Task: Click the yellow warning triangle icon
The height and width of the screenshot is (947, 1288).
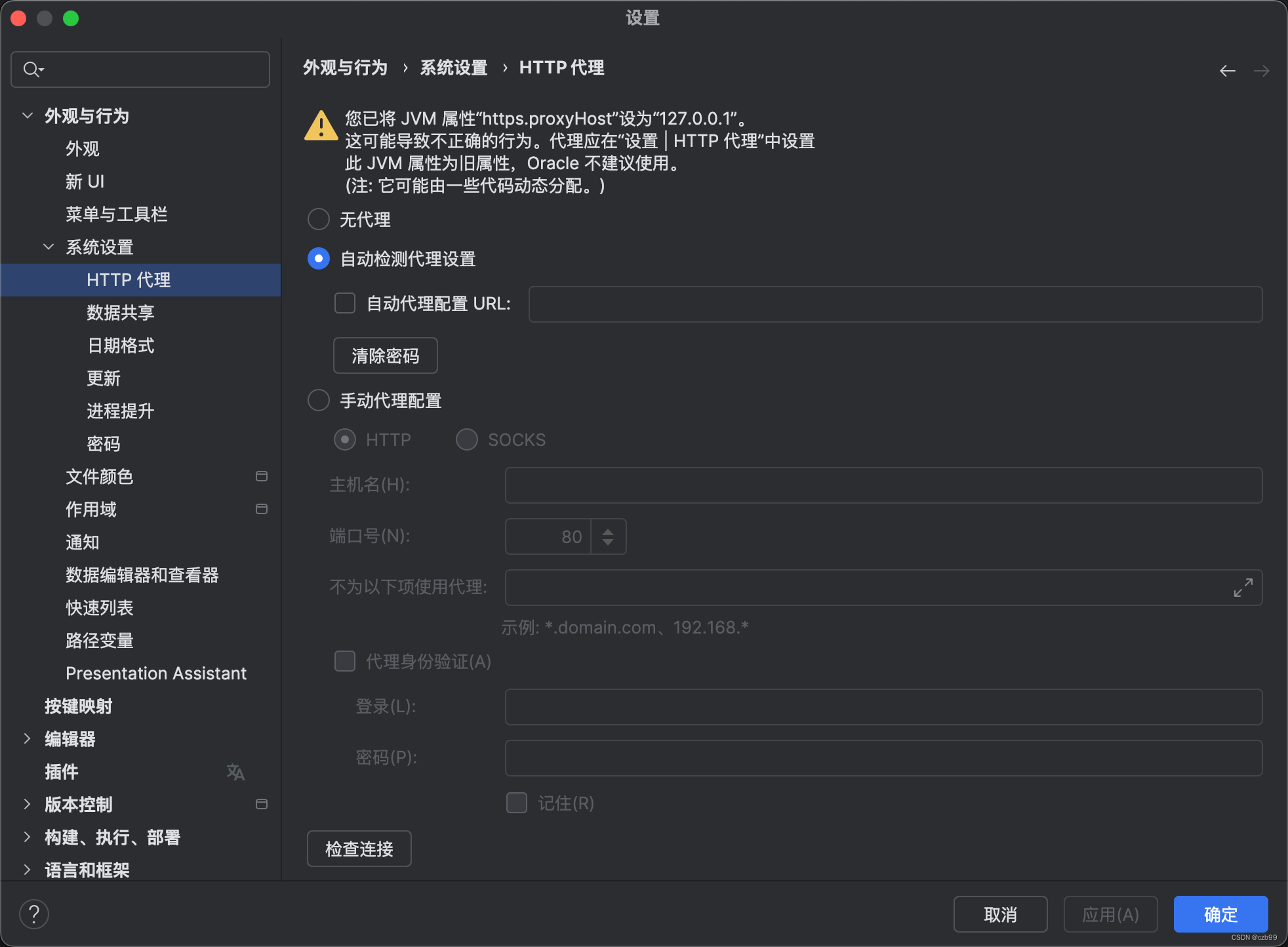Action: (x=321, y=126)
